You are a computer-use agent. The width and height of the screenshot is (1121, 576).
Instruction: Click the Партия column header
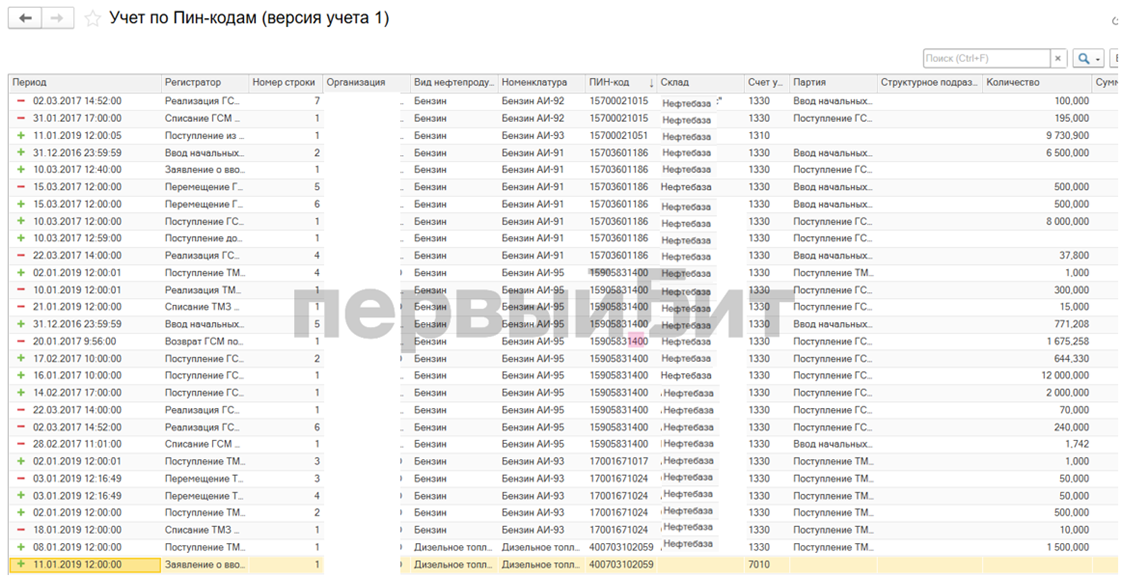coord(833,83)
